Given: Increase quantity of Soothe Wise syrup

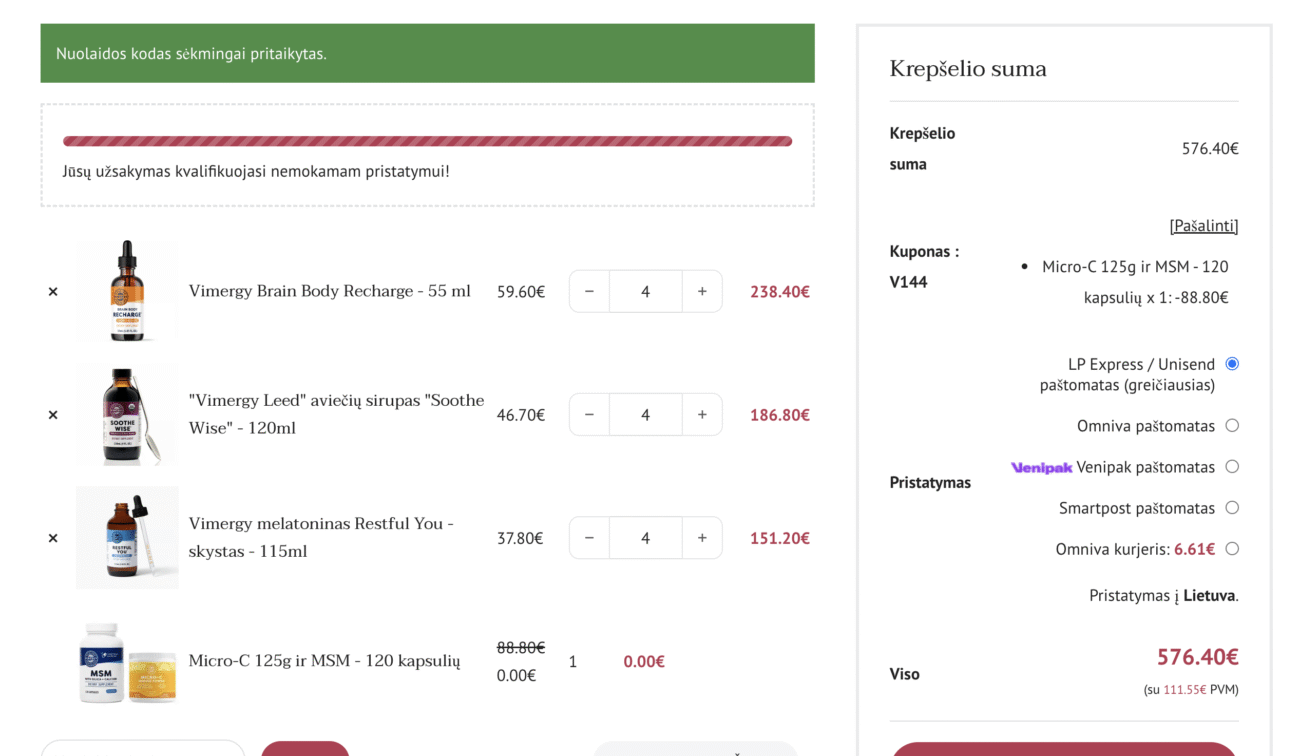Looking at the screenshot, I should pyautogui.click(x=702, y=414).
